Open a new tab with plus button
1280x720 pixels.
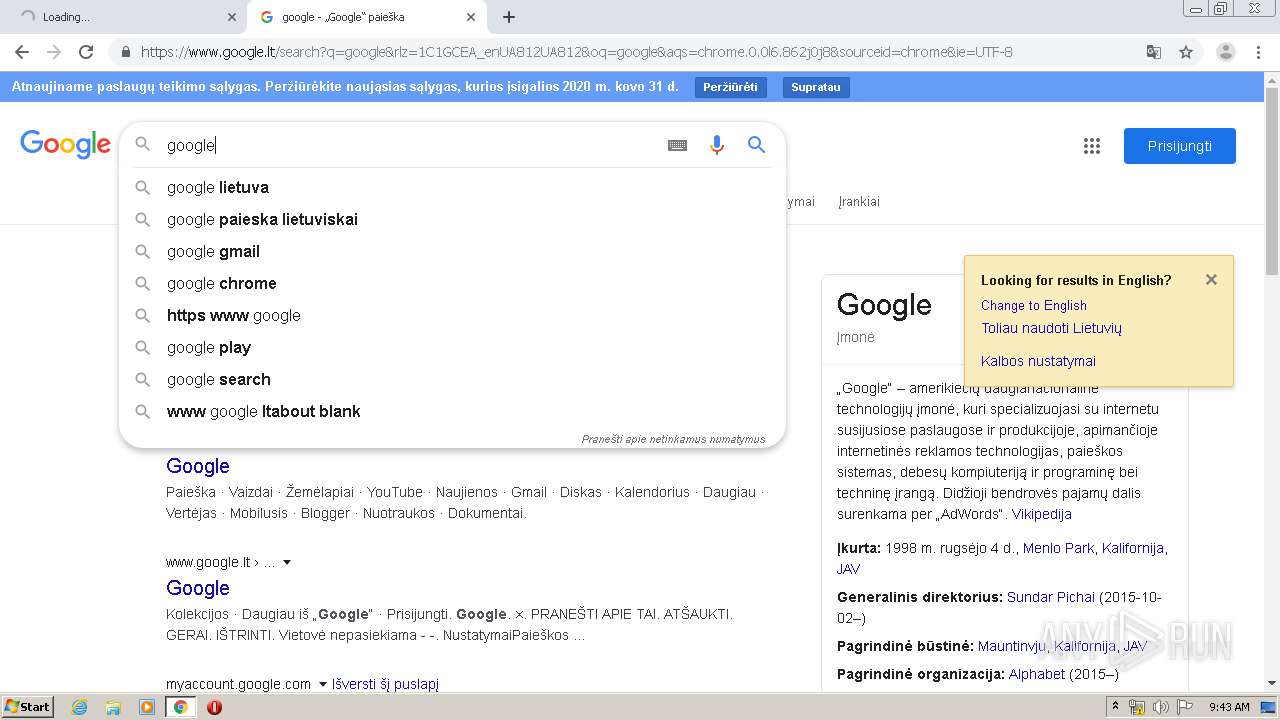509,17
